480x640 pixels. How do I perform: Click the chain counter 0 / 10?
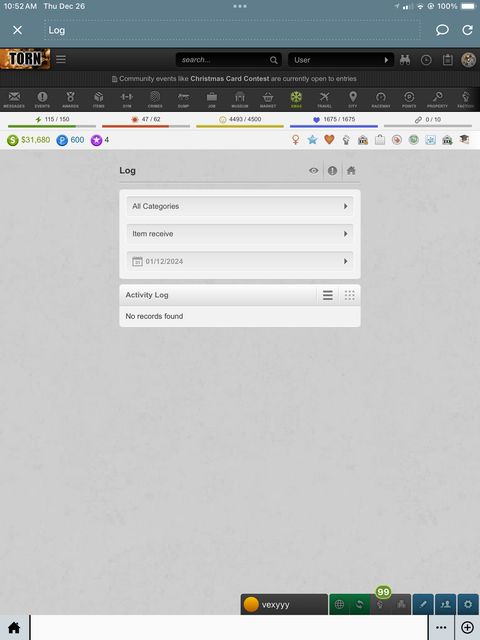pyautogui.click(x=428, y=121)
